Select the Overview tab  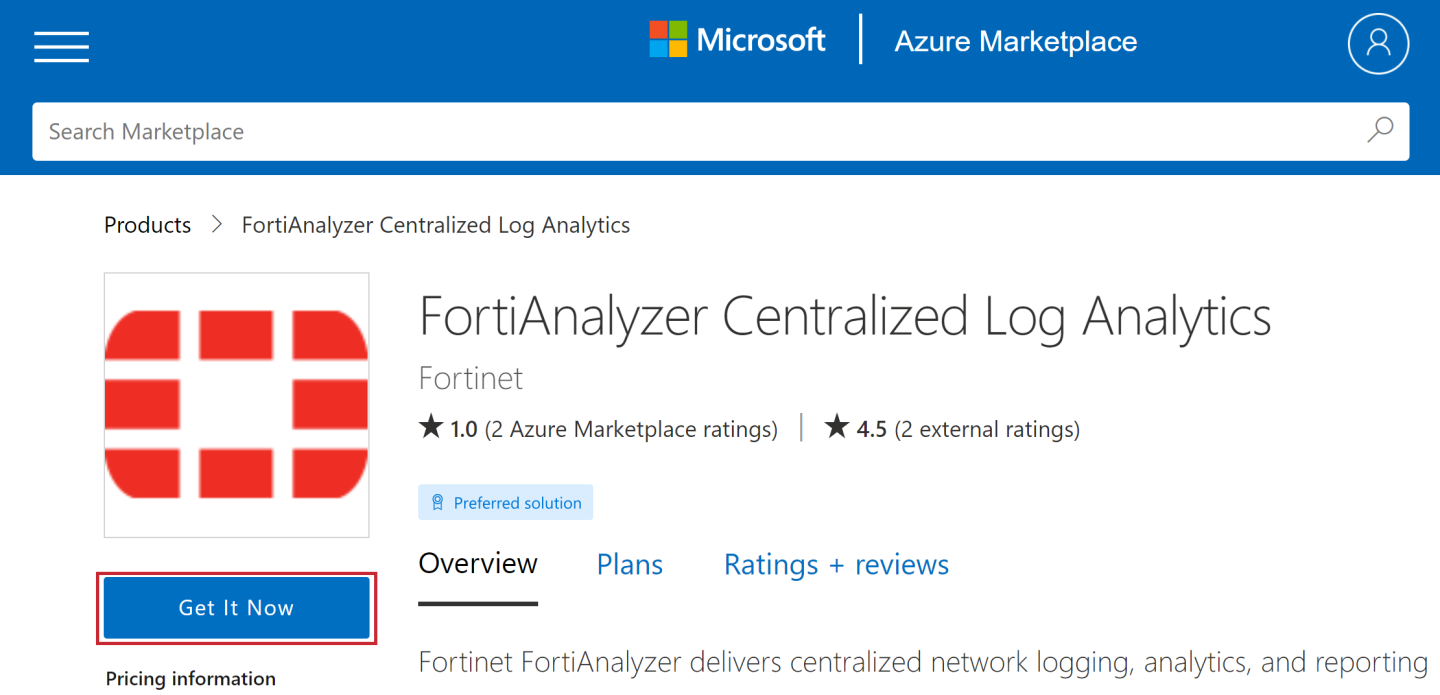point(478,564)
